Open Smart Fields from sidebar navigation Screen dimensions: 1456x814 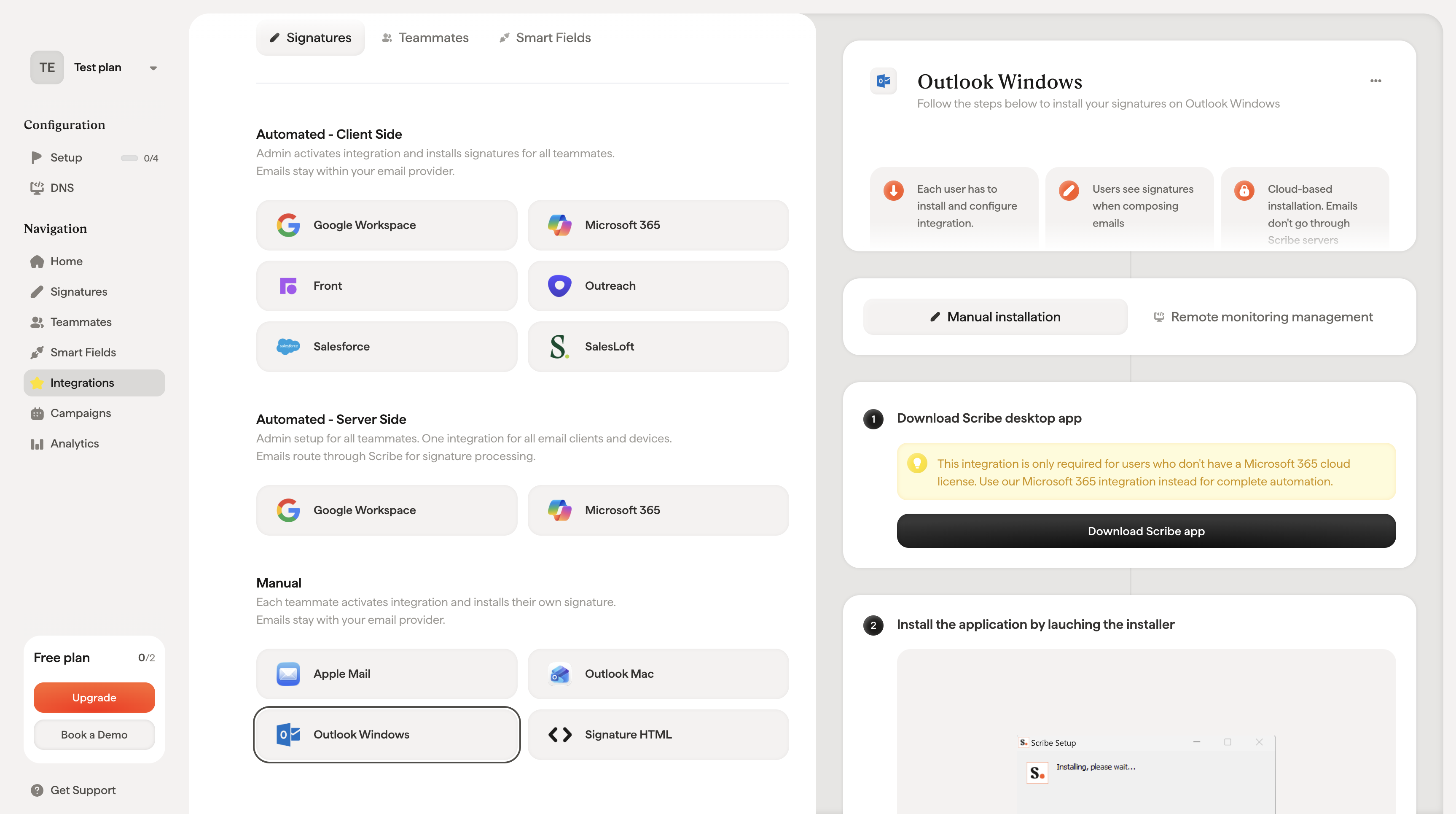tap(94, 353)
